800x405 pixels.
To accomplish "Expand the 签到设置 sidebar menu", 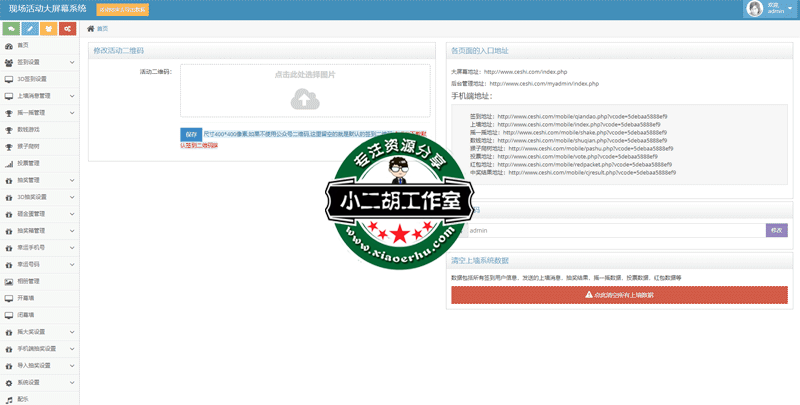I will point(38,62).
